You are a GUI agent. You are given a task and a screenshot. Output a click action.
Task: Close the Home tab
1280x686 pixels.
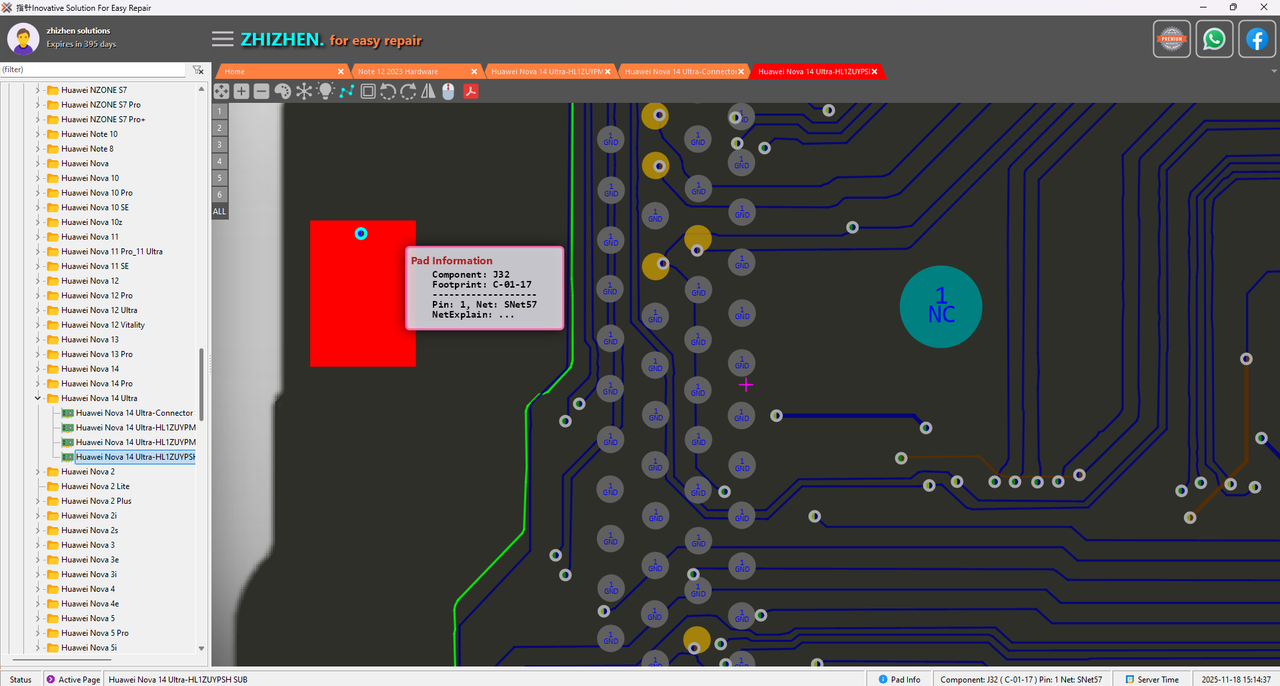341,72
